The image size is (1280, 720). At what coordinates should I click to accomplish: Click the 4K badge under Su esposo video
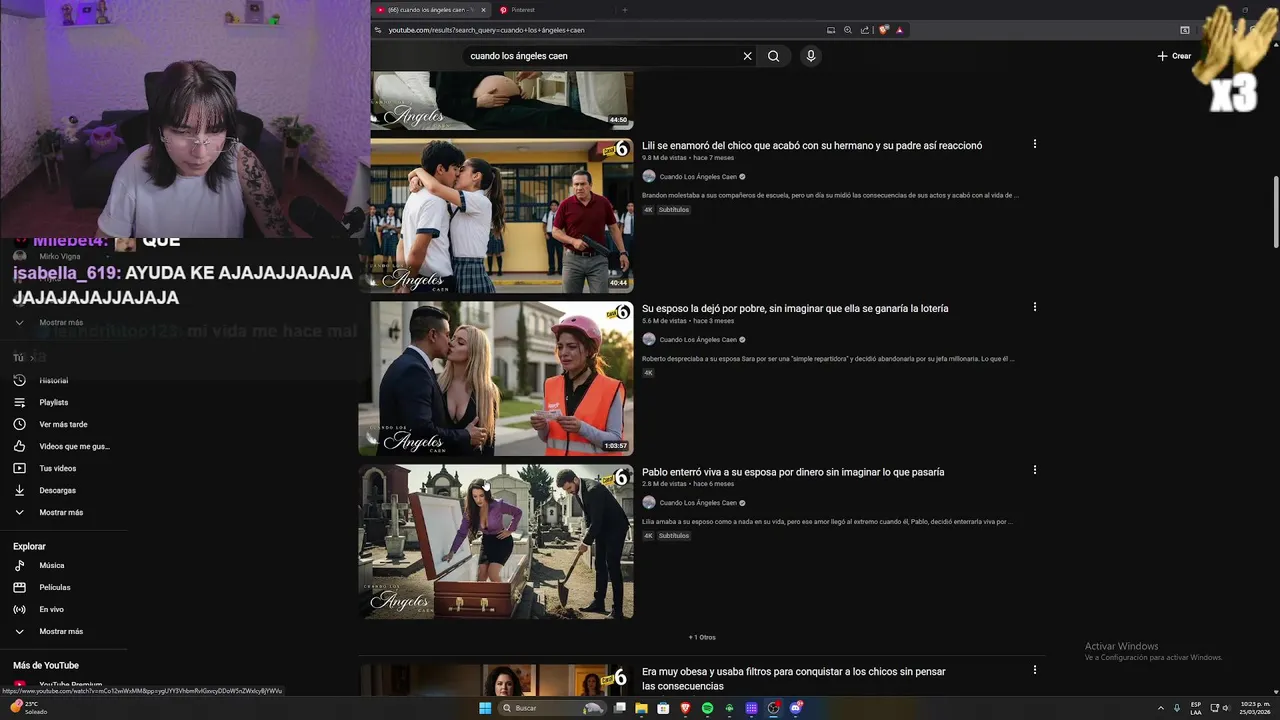click(648, 373)
